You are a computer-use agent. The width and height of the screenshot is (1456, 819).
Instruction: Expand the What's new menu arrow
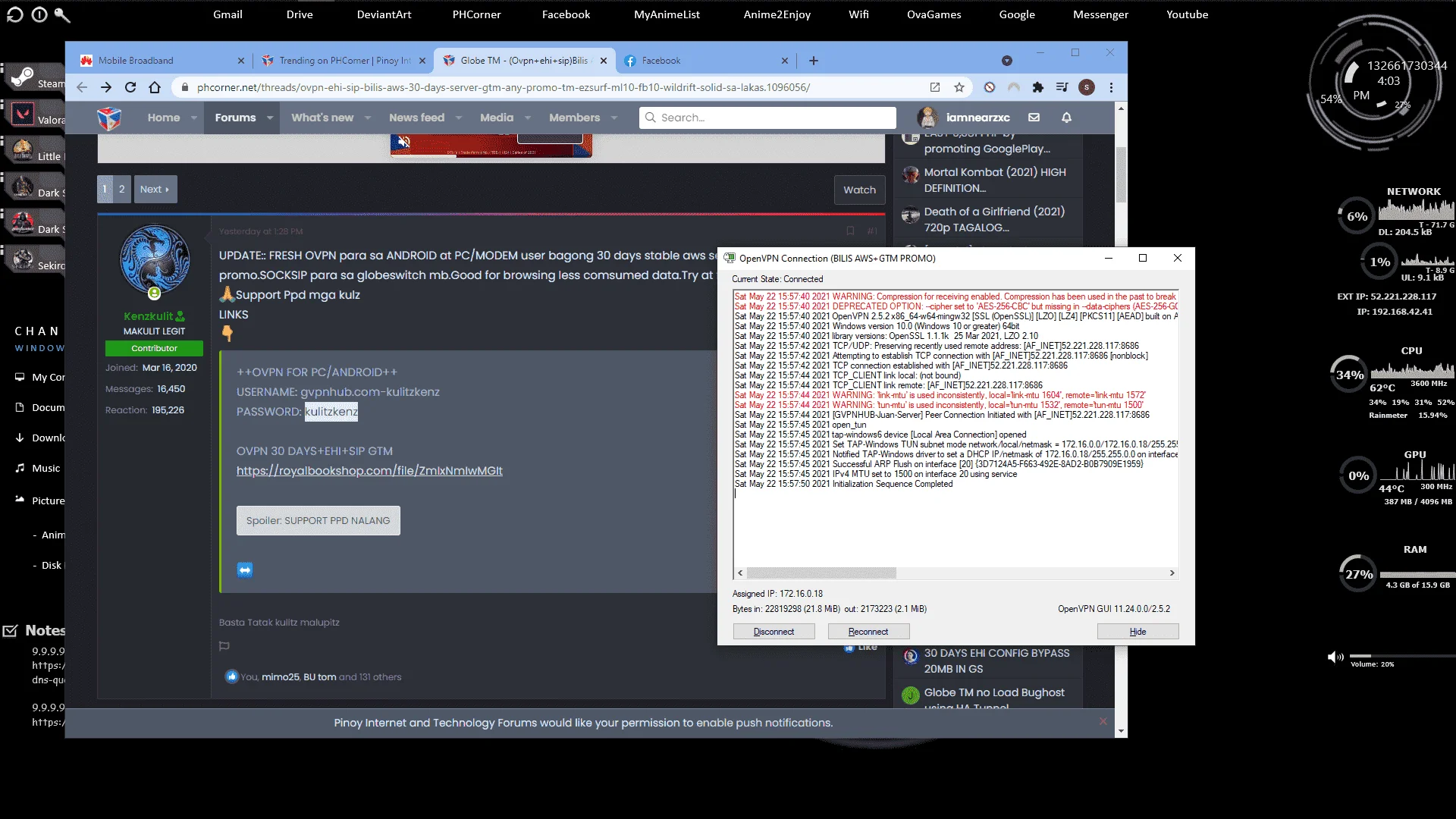click(368, 118)
